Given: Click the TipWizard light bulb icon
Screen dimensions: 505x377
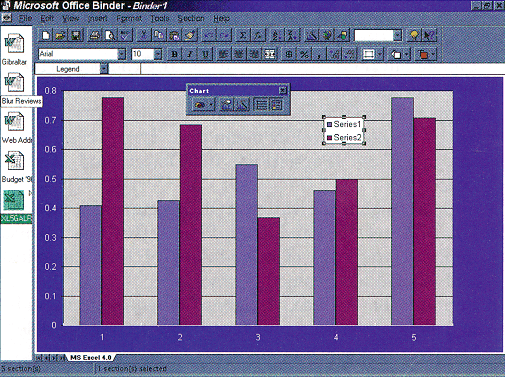Looking at the screenshot, I should tap(414, 35).
